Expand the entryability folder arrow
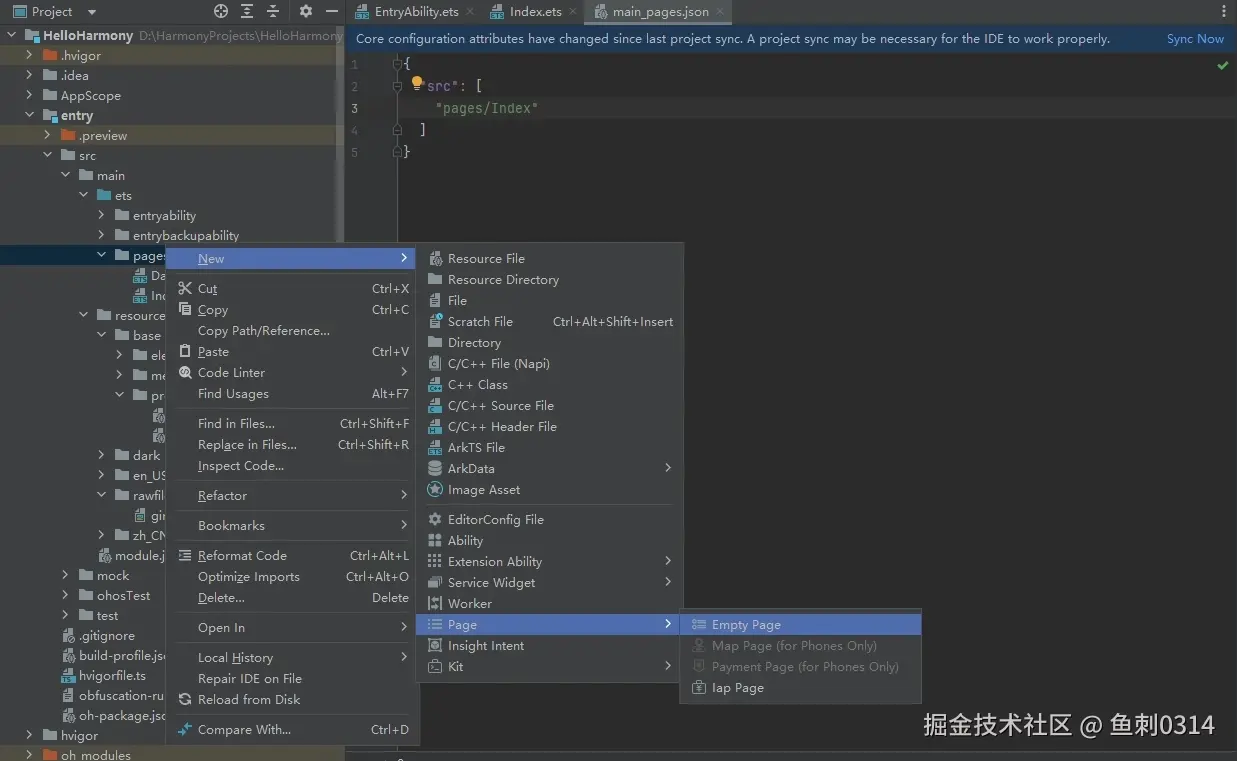1237x761 pixels. pyautogui.click(x=102, y=215)
